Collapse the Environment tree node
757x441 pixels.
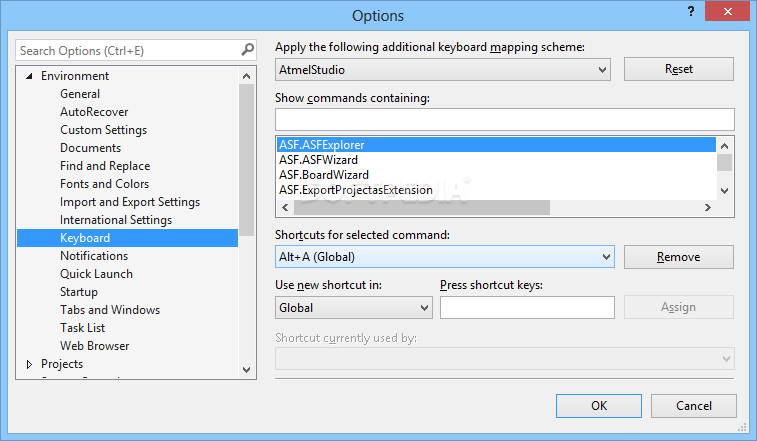29,76
